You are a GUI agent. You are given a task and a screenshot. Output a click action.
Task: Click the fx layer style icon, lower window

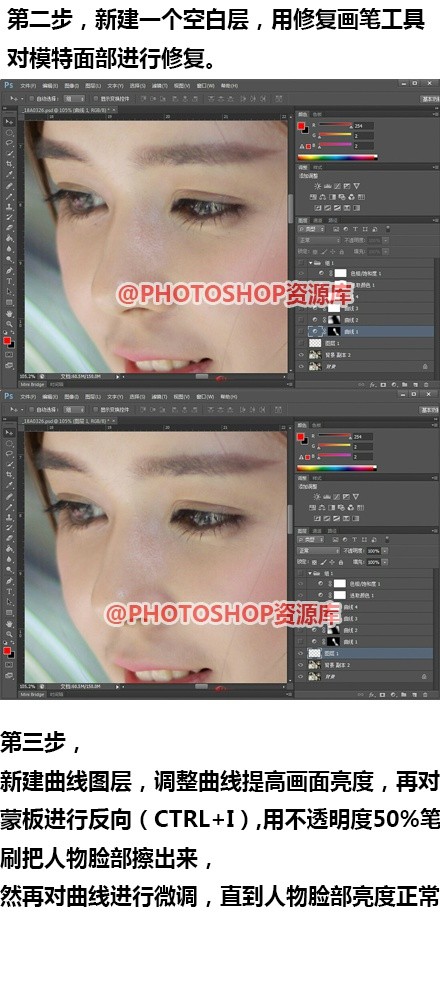[372, 695]
